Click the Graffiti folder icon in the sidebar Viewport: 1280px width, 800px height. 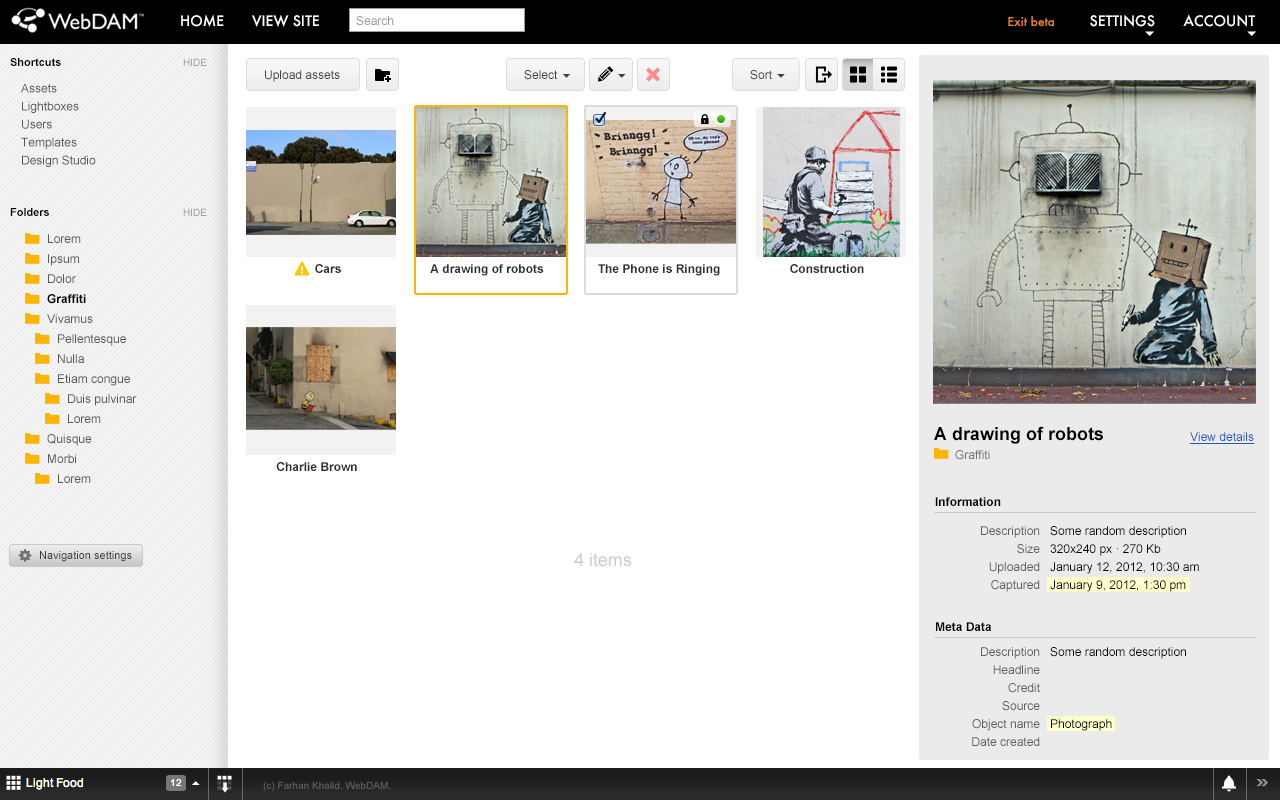point(32,299)
